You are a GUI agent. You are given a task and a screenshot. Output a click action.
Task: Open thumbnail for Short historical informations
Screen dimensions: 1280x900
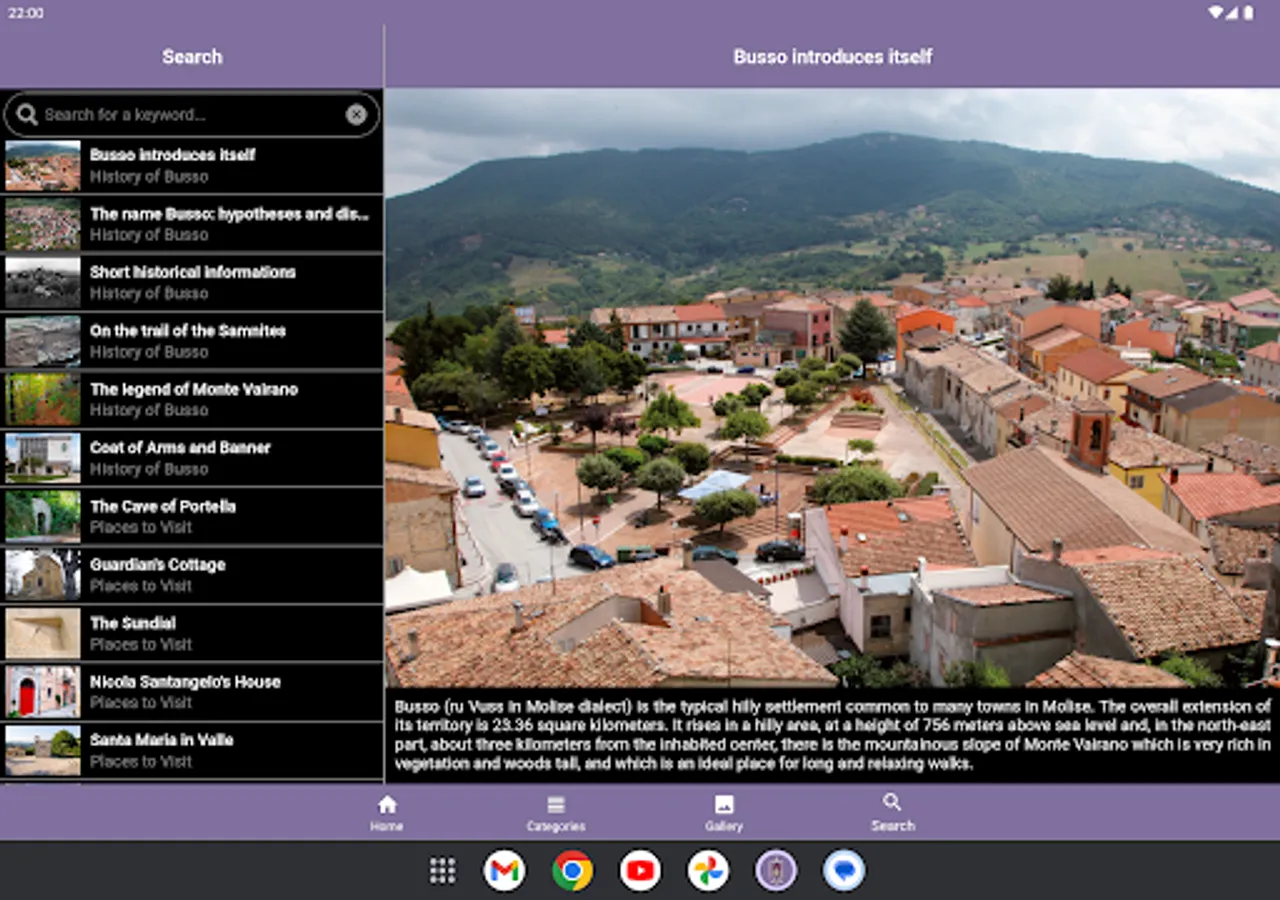tap(42, 283)
